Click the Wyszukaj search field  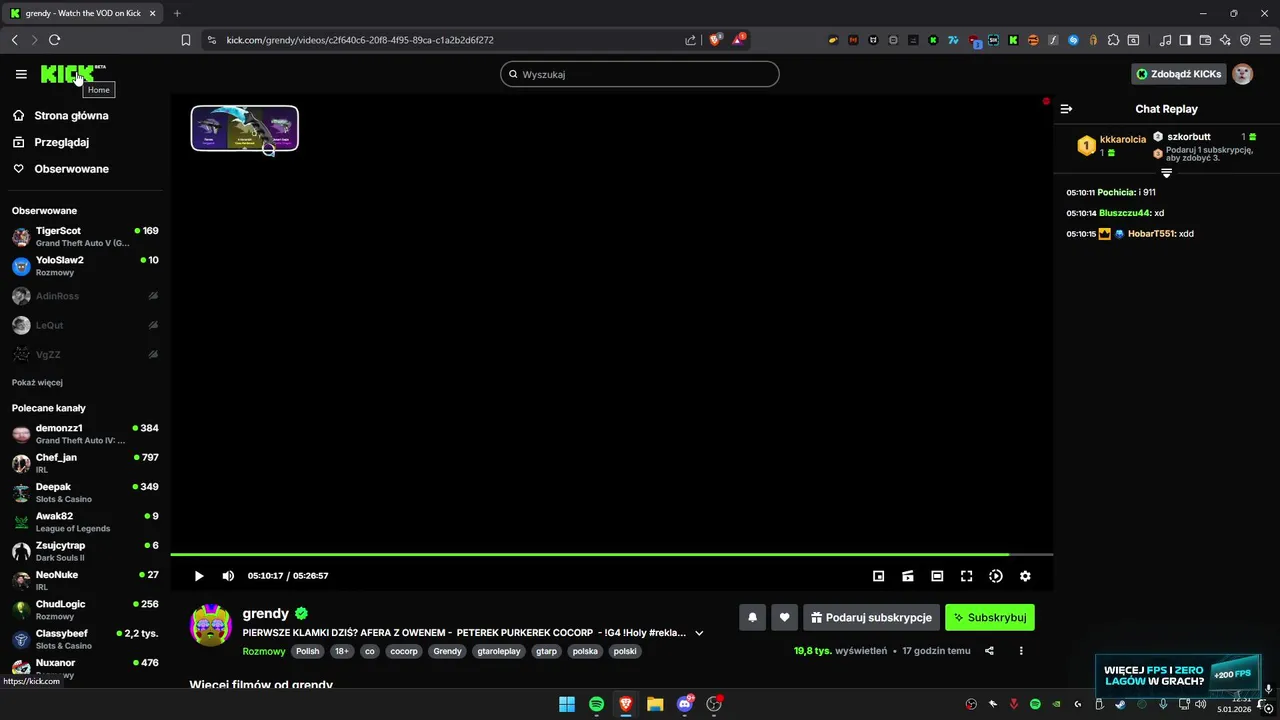pos(640,74)
